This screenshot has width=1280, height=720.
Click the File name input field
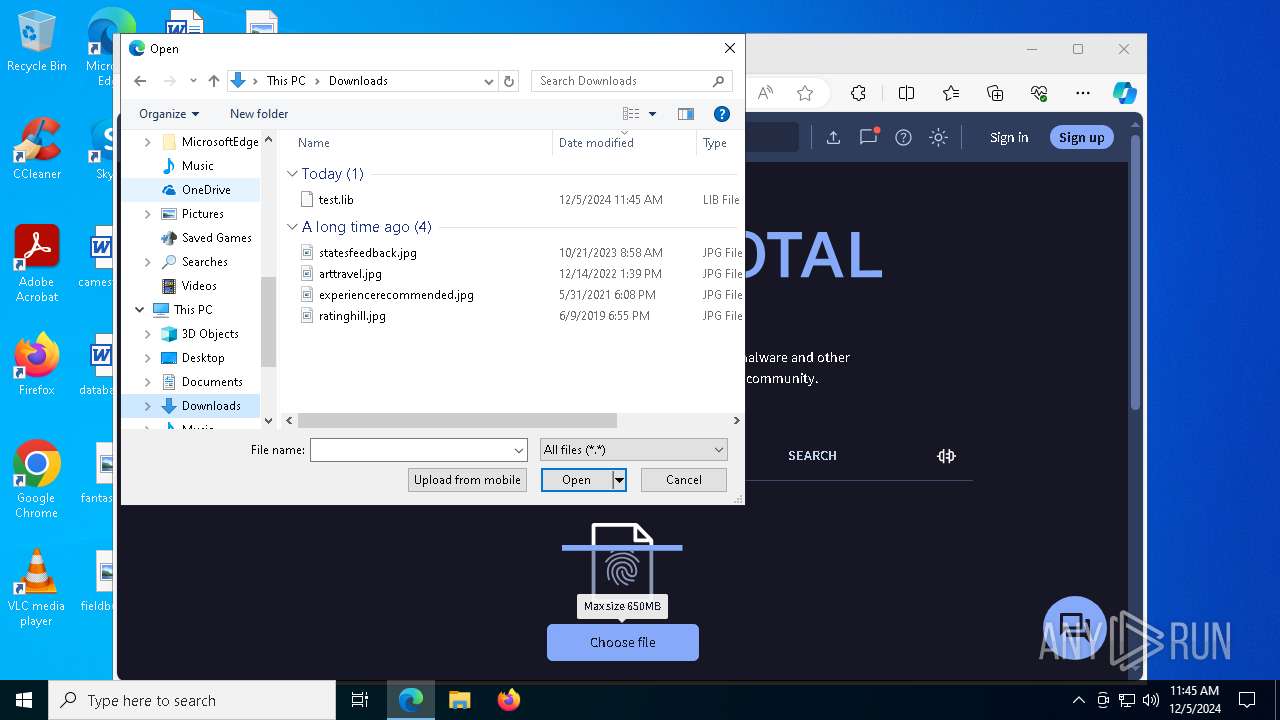coord(411,450)
